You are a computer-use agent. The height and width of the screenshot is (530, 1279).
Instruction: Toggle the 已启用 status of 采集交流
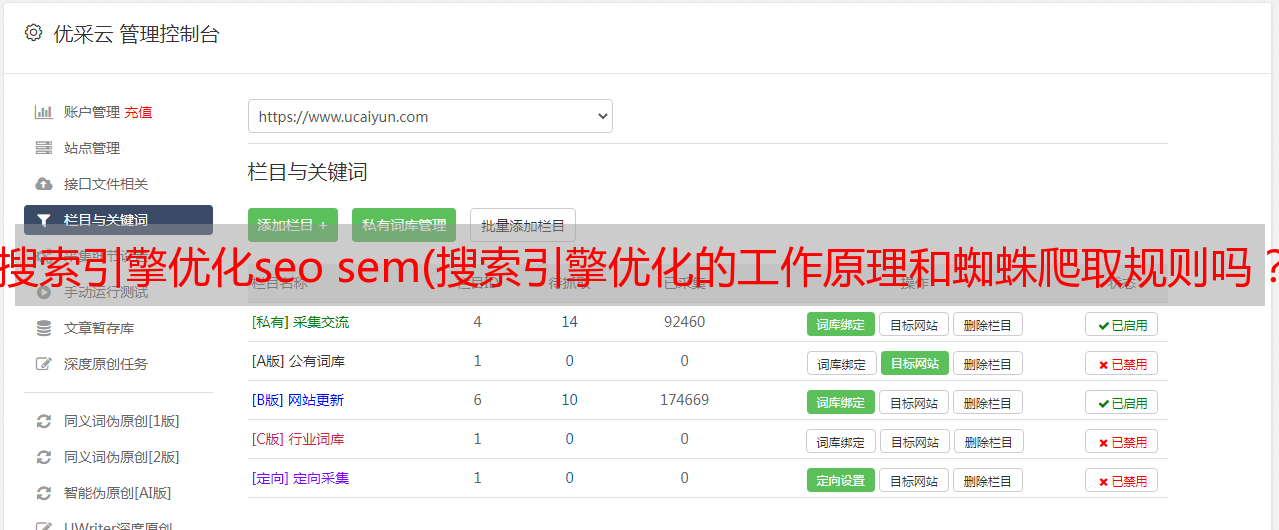point(1122,324)
